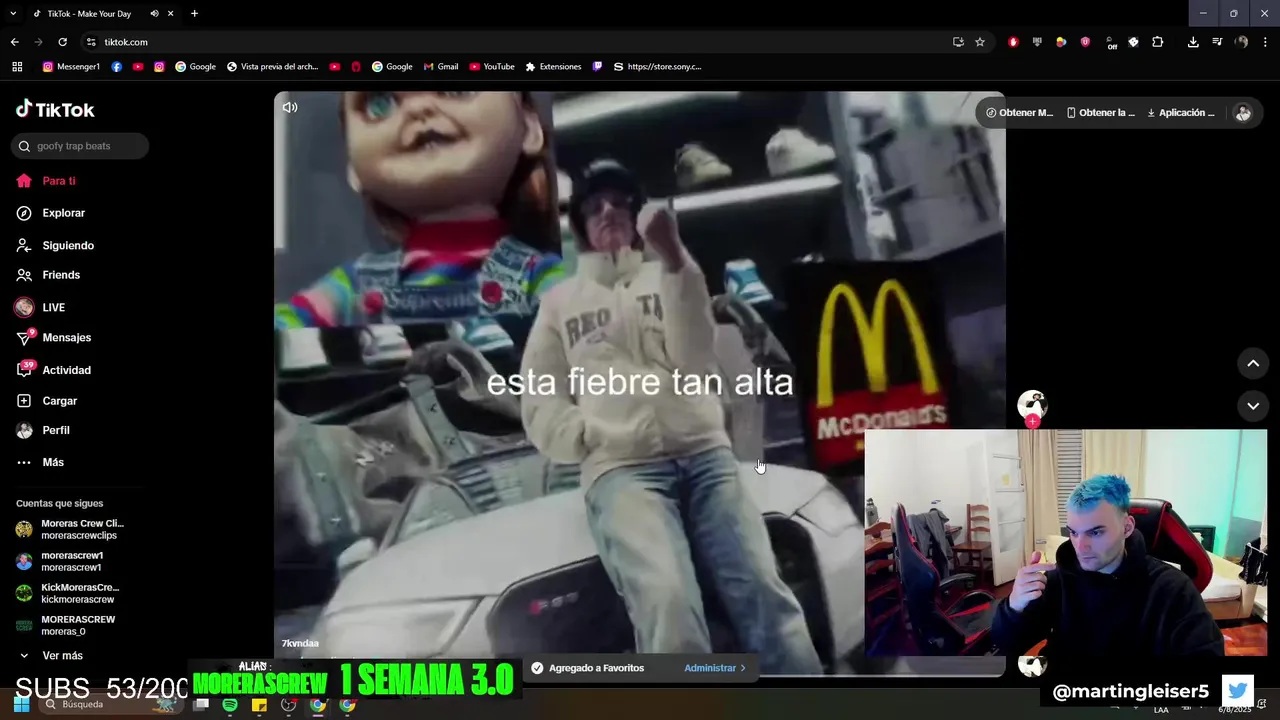This screenshot has width=1280, height=720.
Task: Open the Chrome three-dot menu
Action: pos(1266,42)
